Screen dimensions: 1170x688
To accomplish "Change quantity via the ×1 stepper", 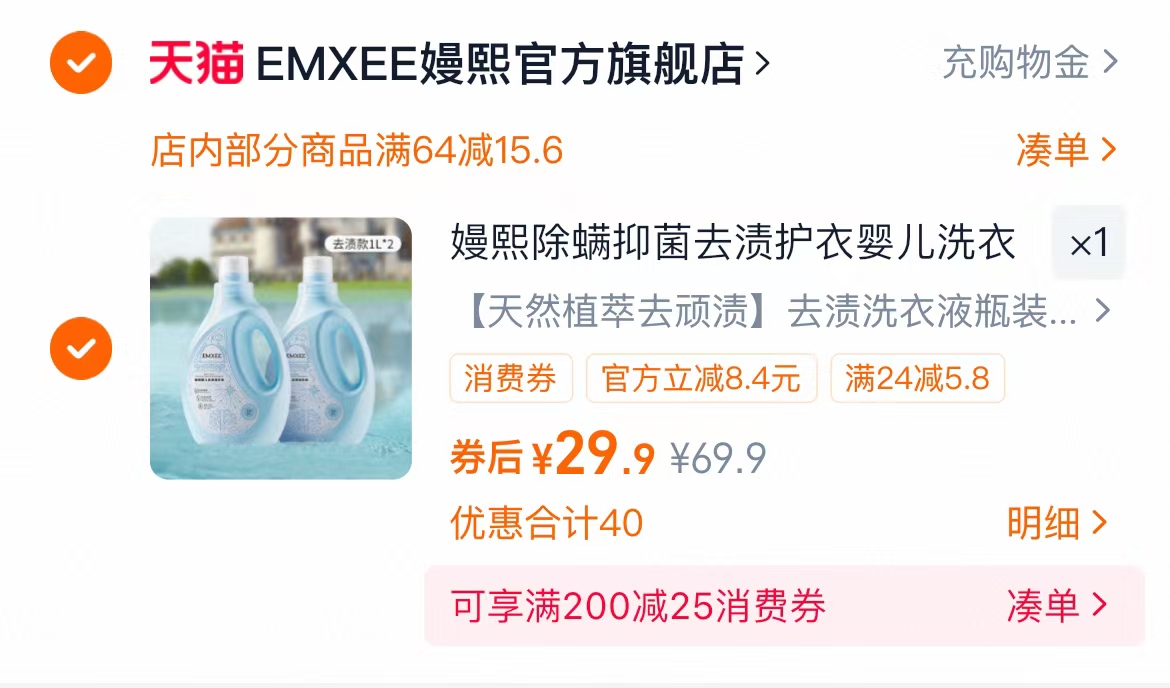I will point(1089,243).
